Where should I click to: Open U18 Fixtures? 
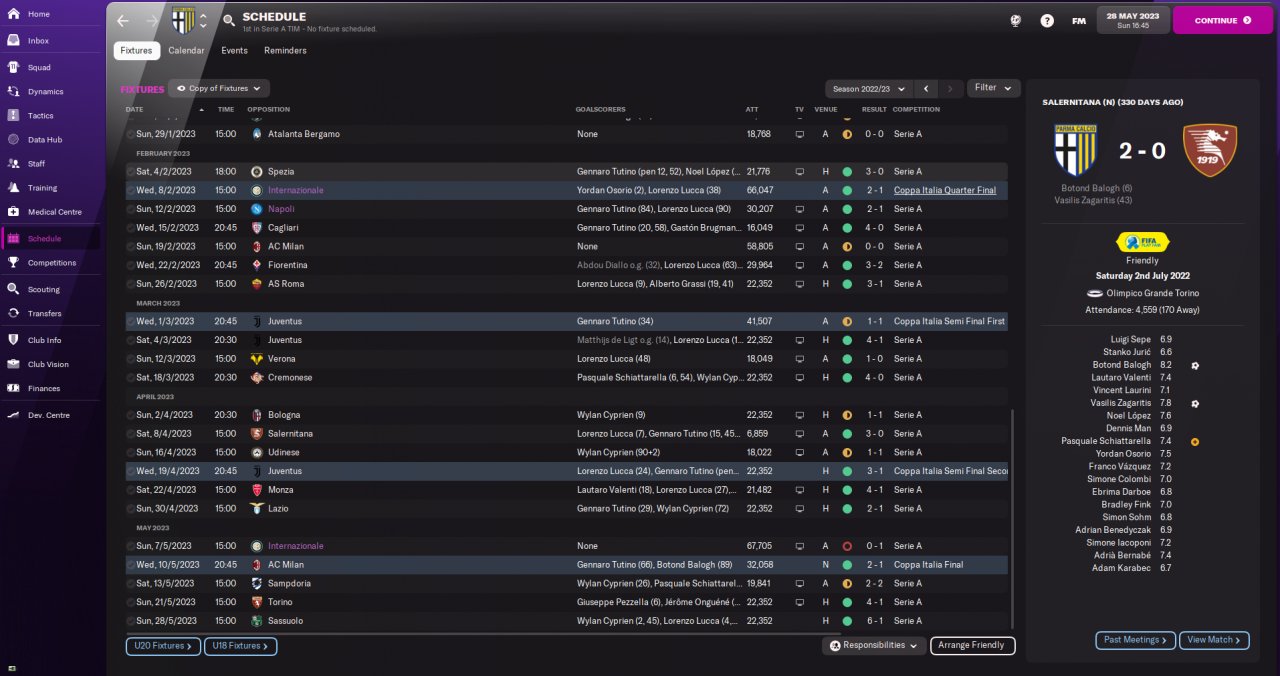pyautogui.click(x=241, y=646)
